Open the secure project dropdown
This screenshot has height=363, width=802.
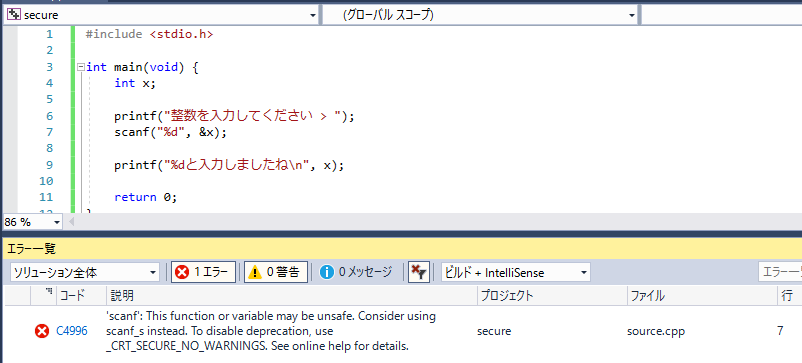point(313,15)
